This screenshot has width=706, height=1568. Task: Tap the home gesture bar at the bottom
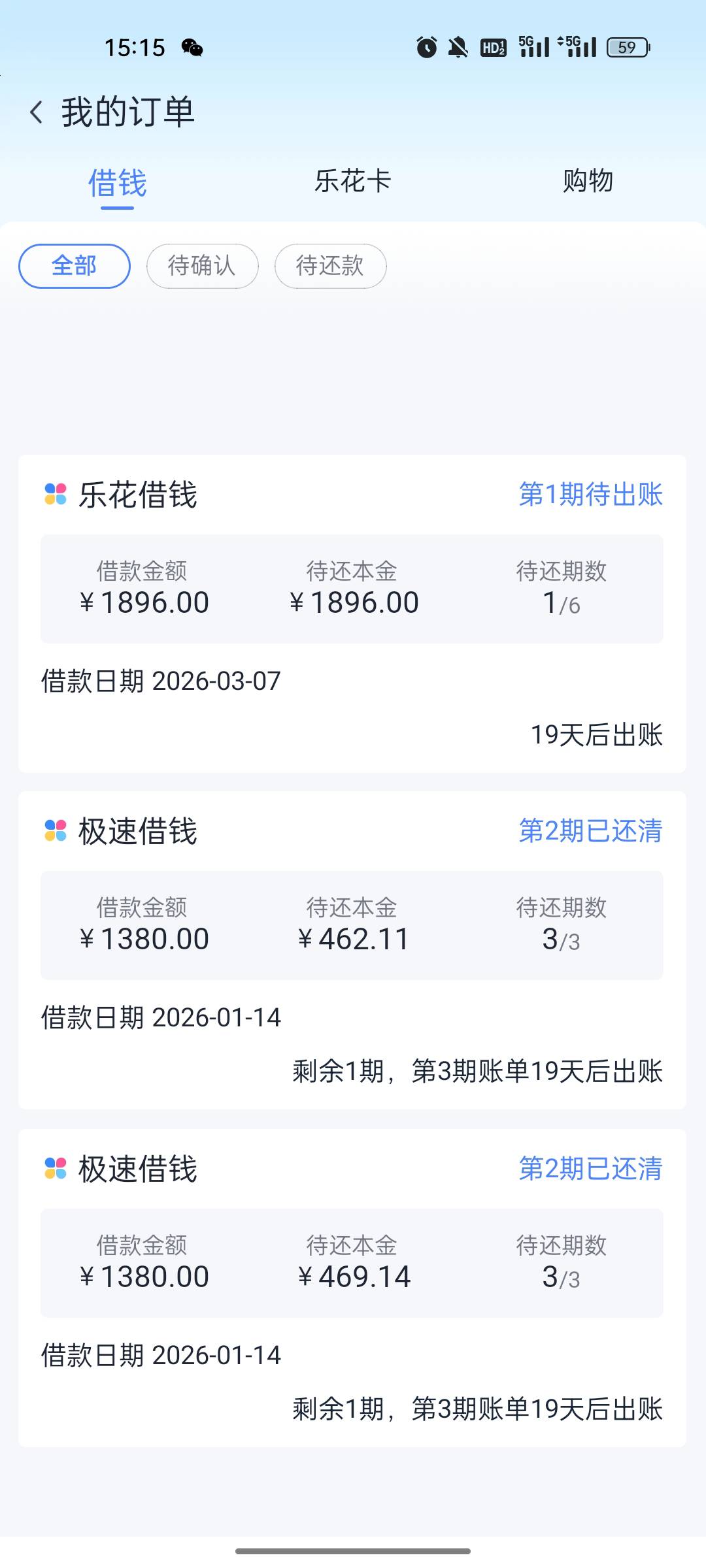click(x=353, y=1550)
